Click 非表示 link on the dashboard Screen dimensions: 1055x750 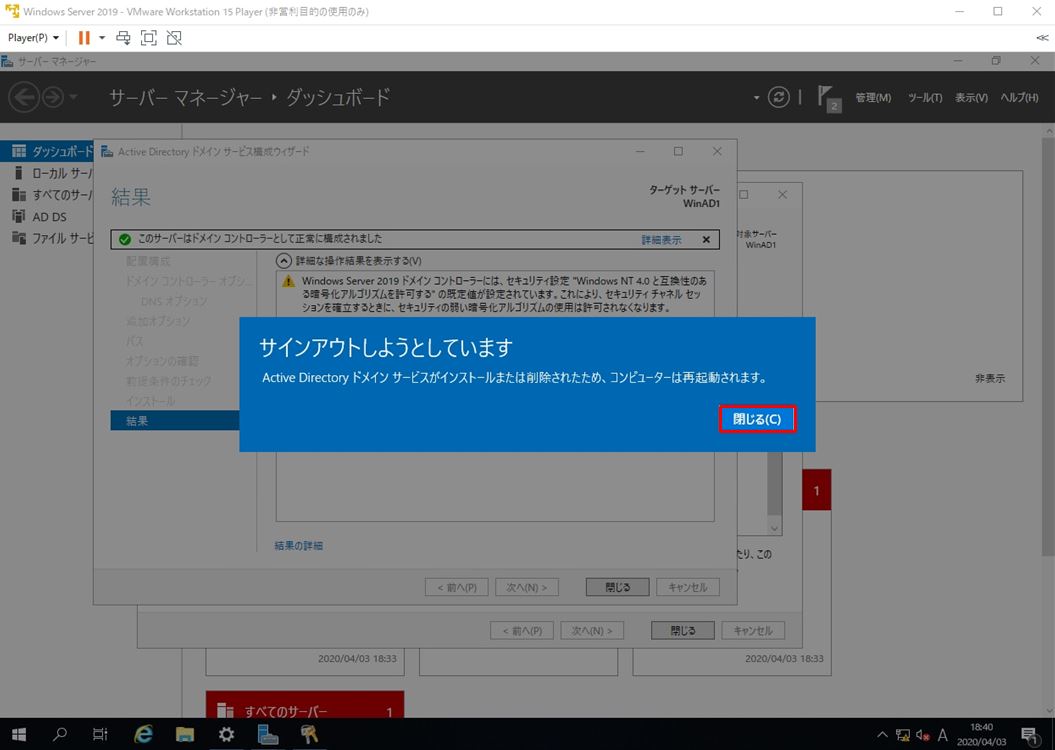[990, 379]
